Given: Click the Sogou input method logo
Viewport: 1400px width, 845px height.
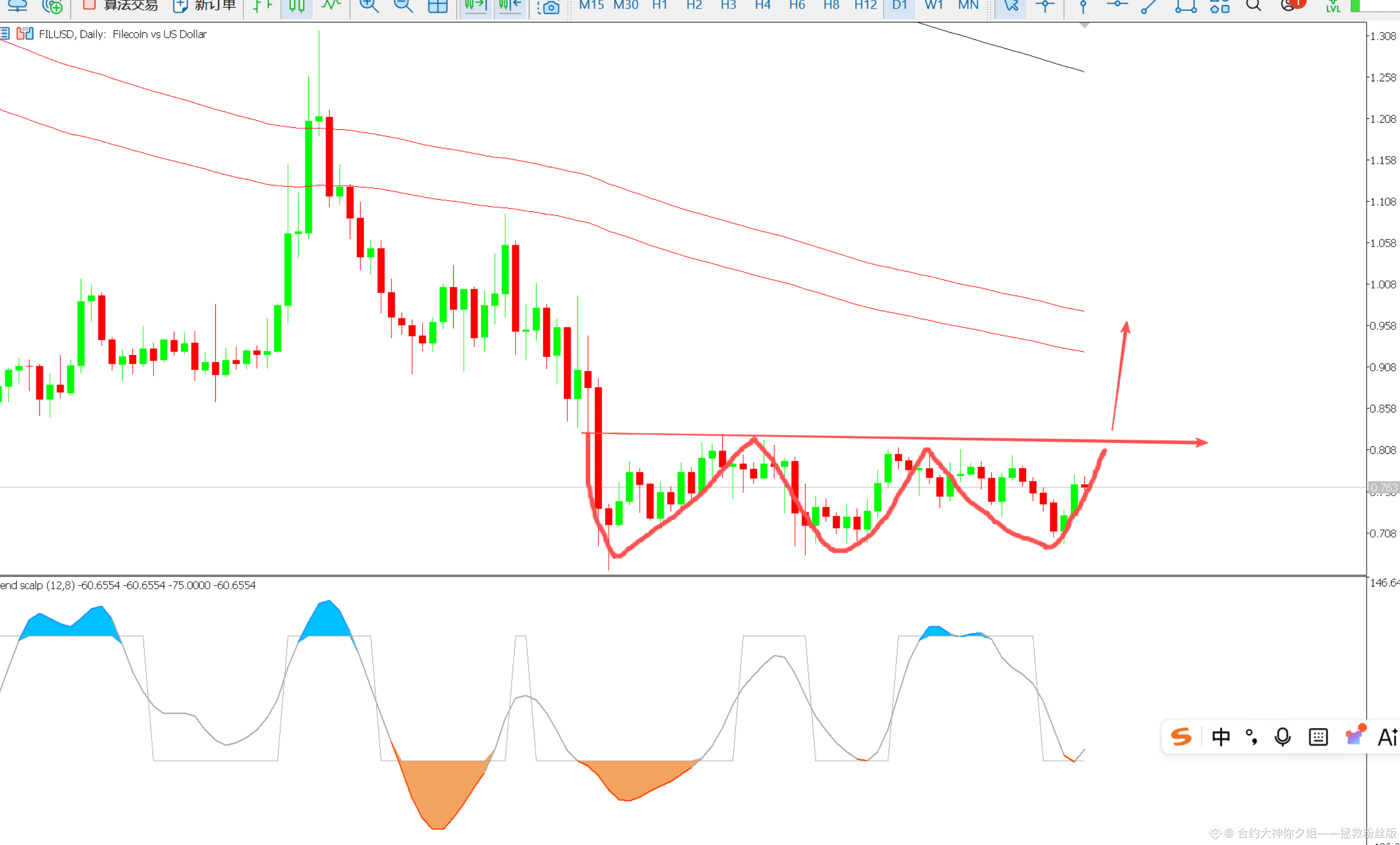Looking at the screenshot, I should pyautogui.click(x=1181, y=737).
